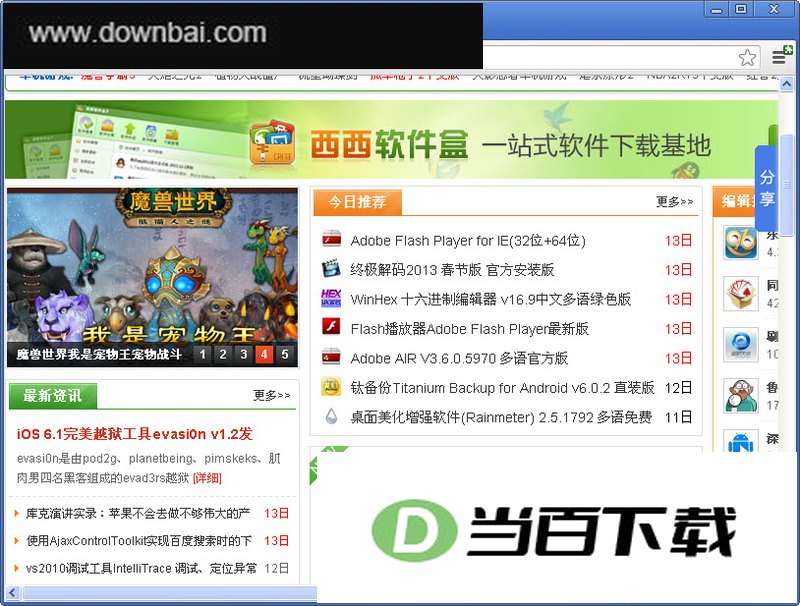Click the red [详细] details link
Screen dimensions: 800x606
click(207, 478)
